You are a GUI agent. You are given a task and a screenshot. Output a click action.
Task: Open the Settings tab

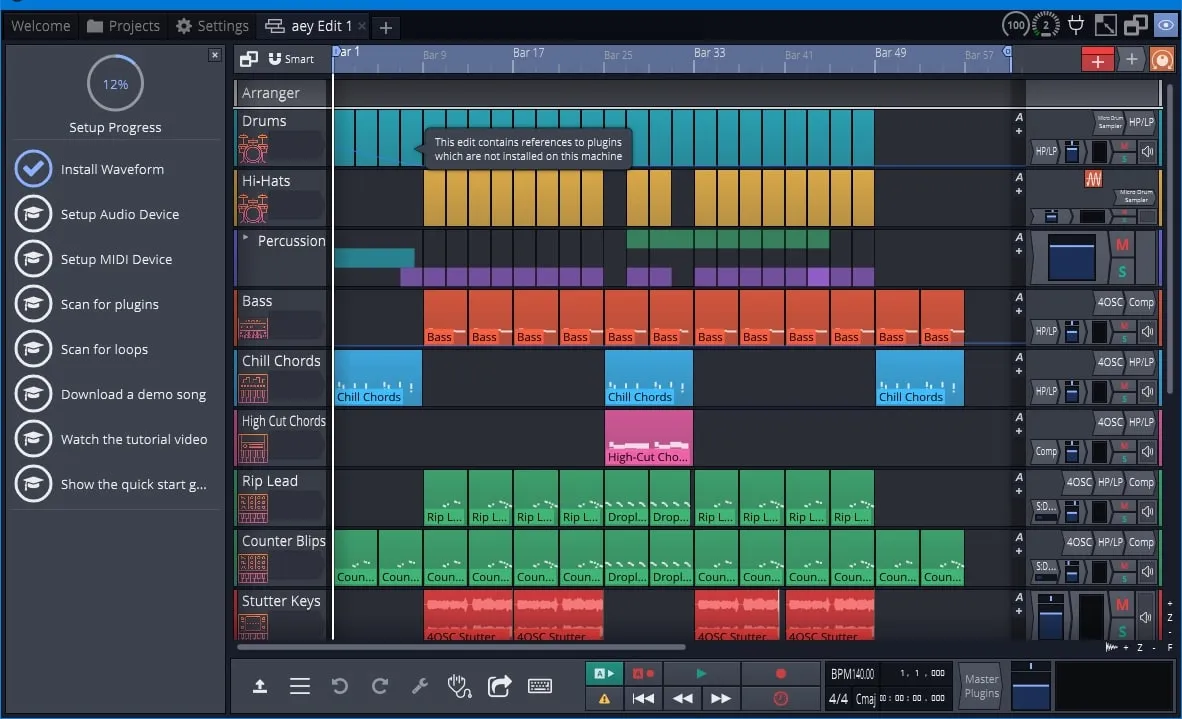tap(212, 26)
